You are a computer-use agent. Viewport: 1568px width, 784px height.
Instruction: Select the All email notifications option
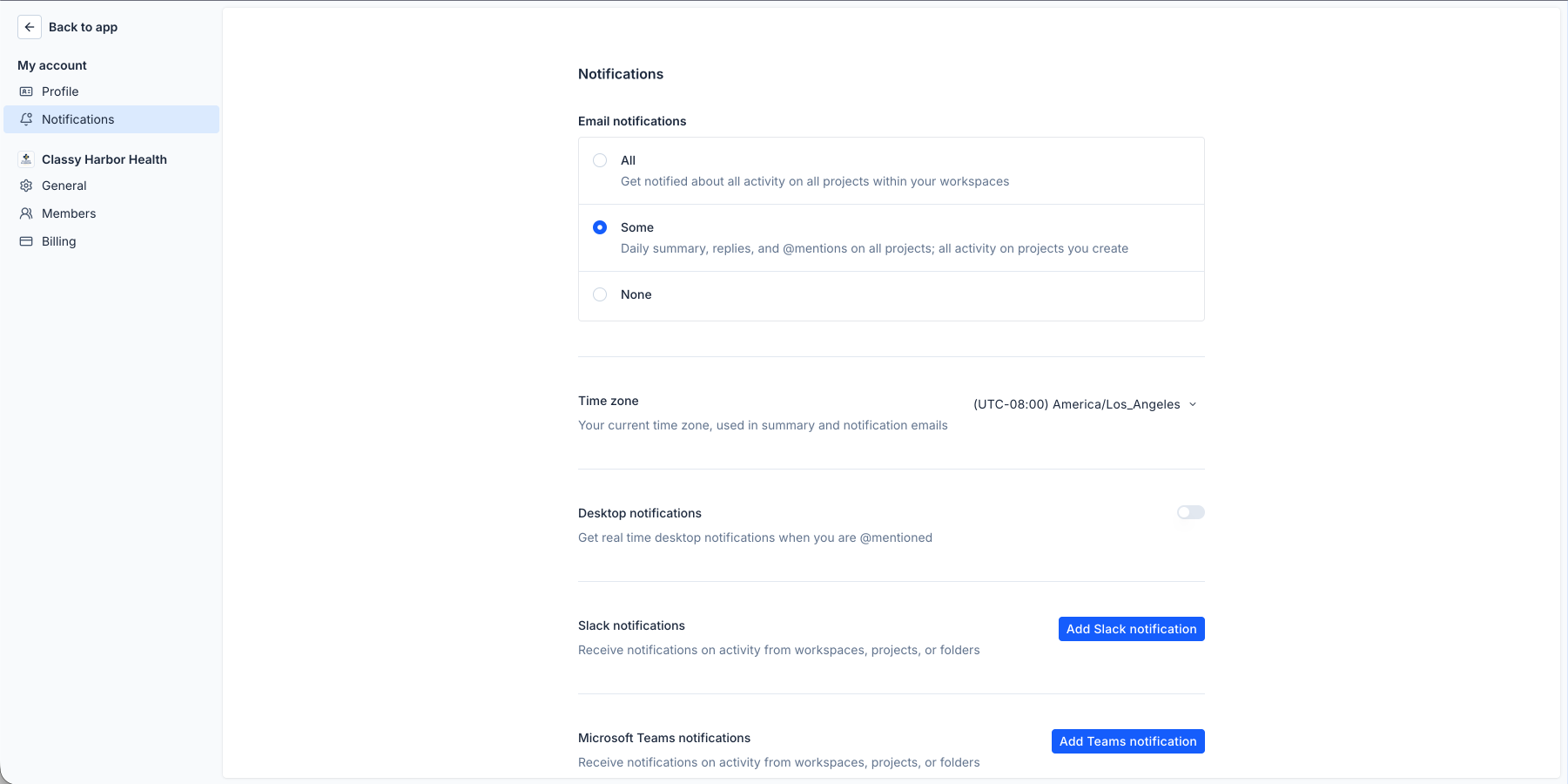tap(600, 160)
